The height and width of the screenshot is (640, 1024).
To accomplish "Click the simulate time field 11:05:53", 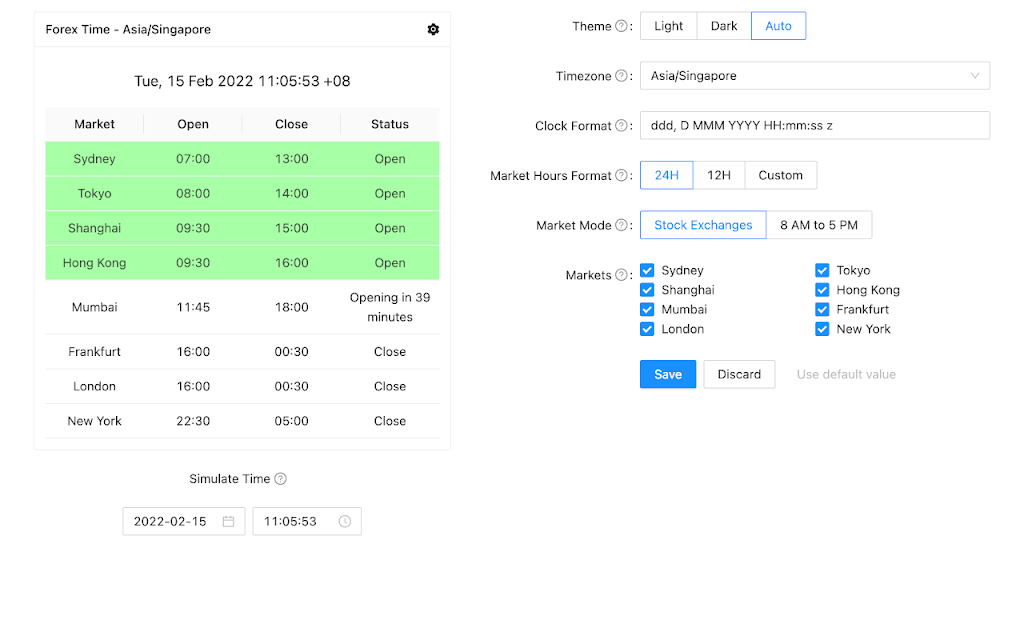I will pos(307,521).
